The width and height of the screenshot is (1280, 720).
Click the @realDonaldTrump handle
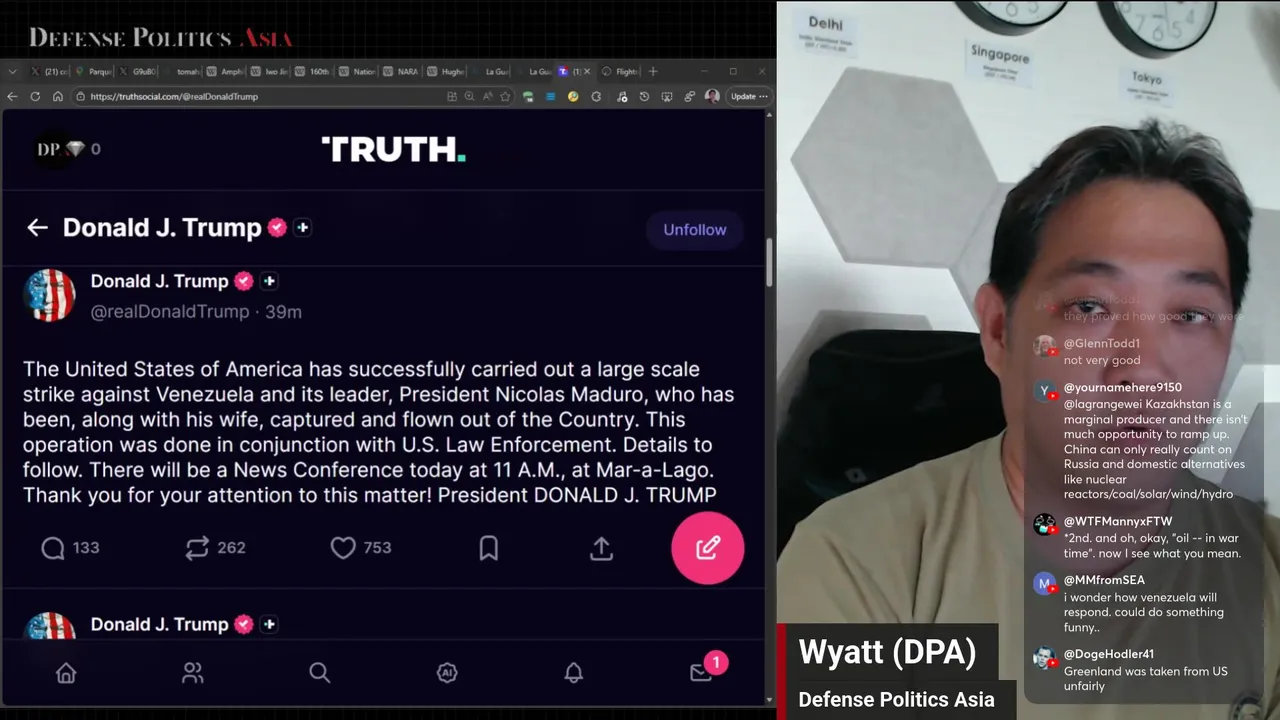pos(170,311)
